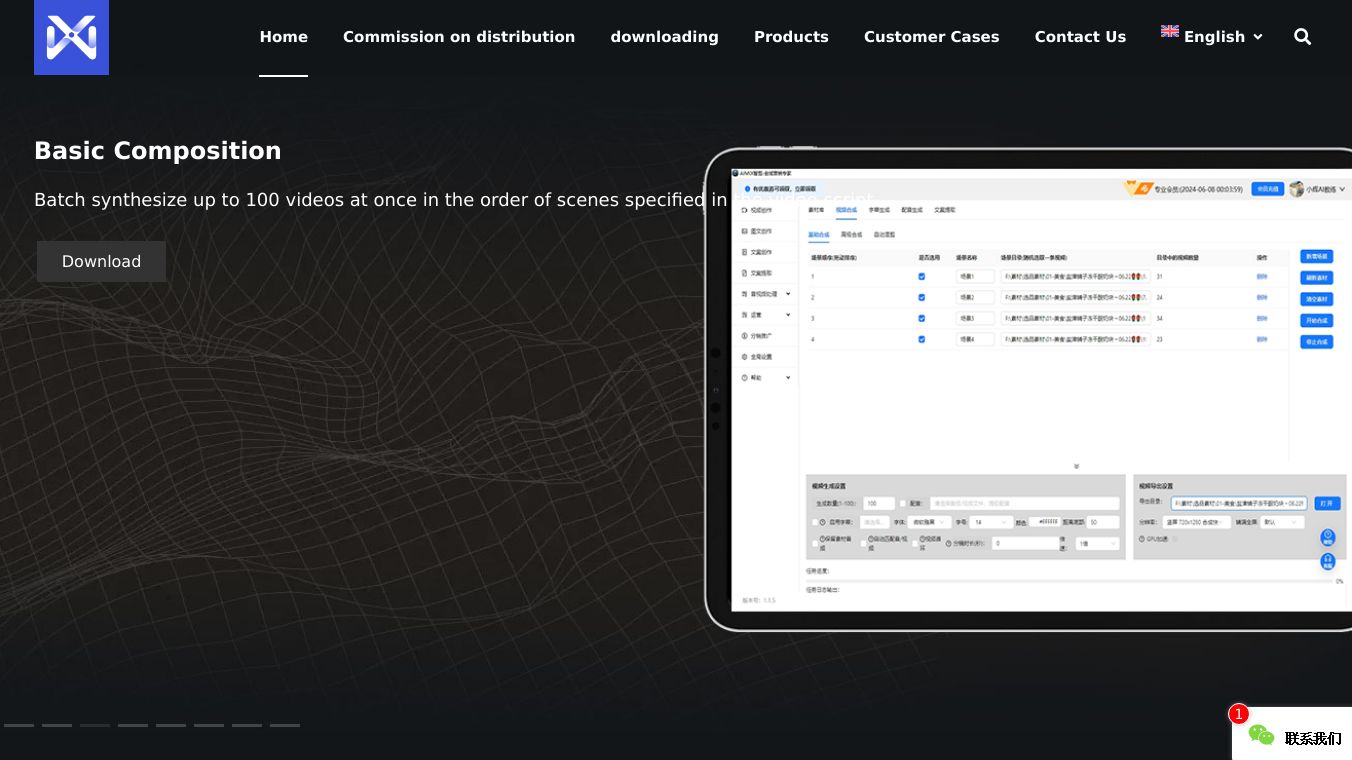Image resolution: width=1352 pixels, height=760 pixels.
Task: Toggle the checkbox in scene row 3
Action: coord(921,318)
